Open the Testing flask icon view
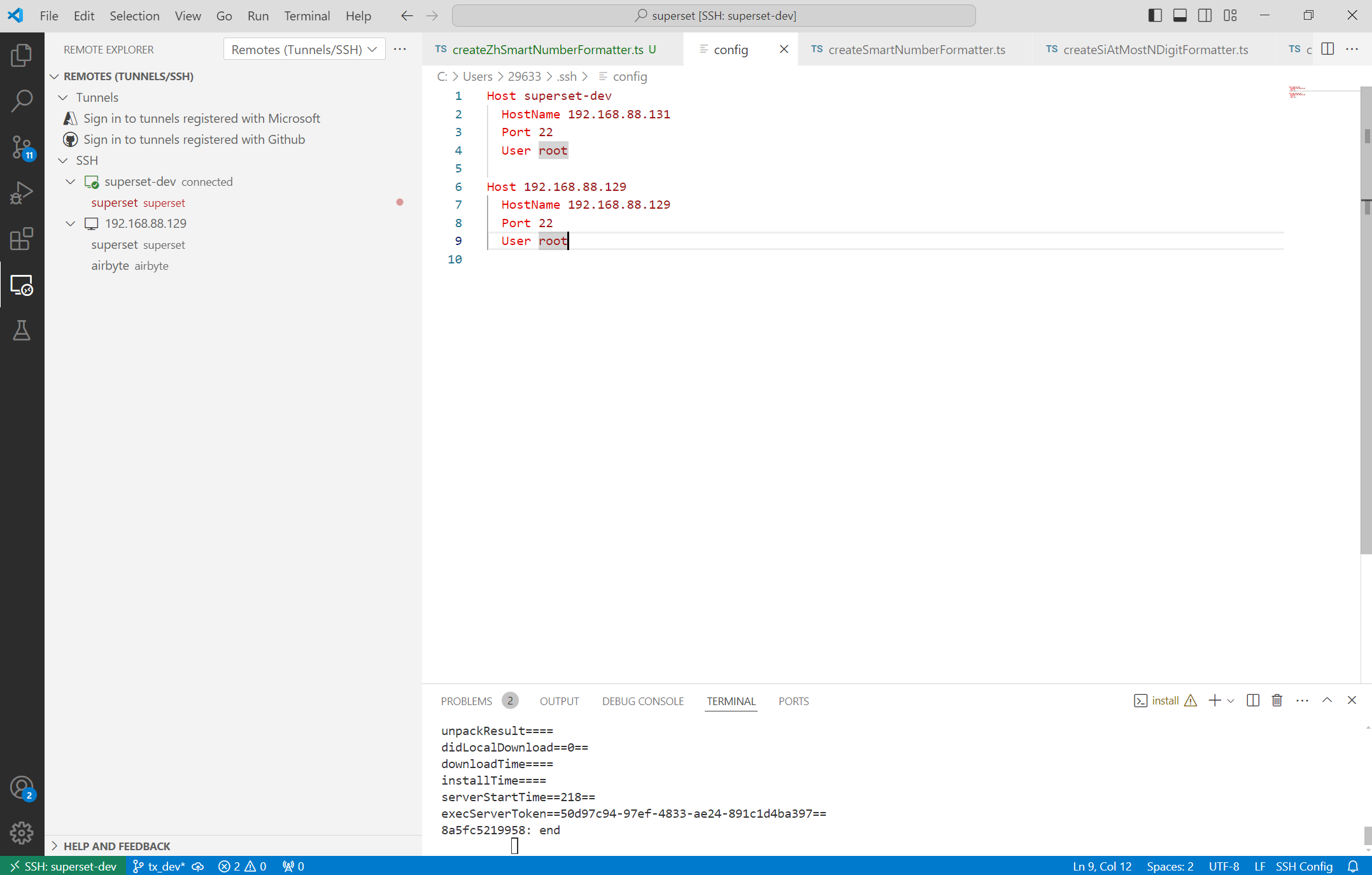The height and width of the screenshot is (875, 1372). point(22,330)
